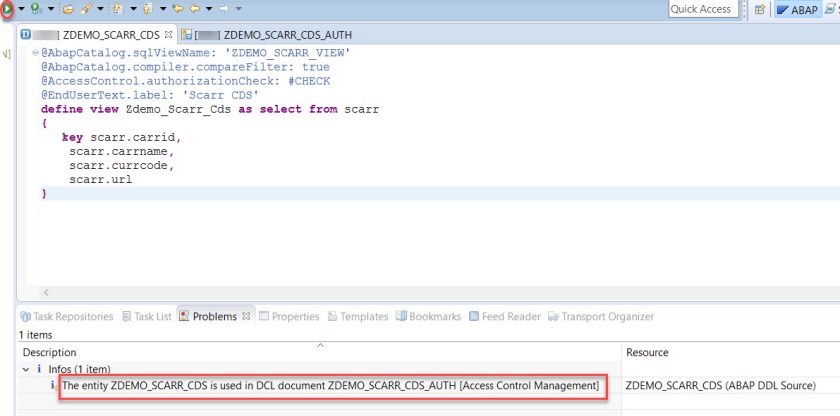Click the Search flashlight toolbar icon
The height and width of the screenshot is (416, 840).
[x=86, y=9]
